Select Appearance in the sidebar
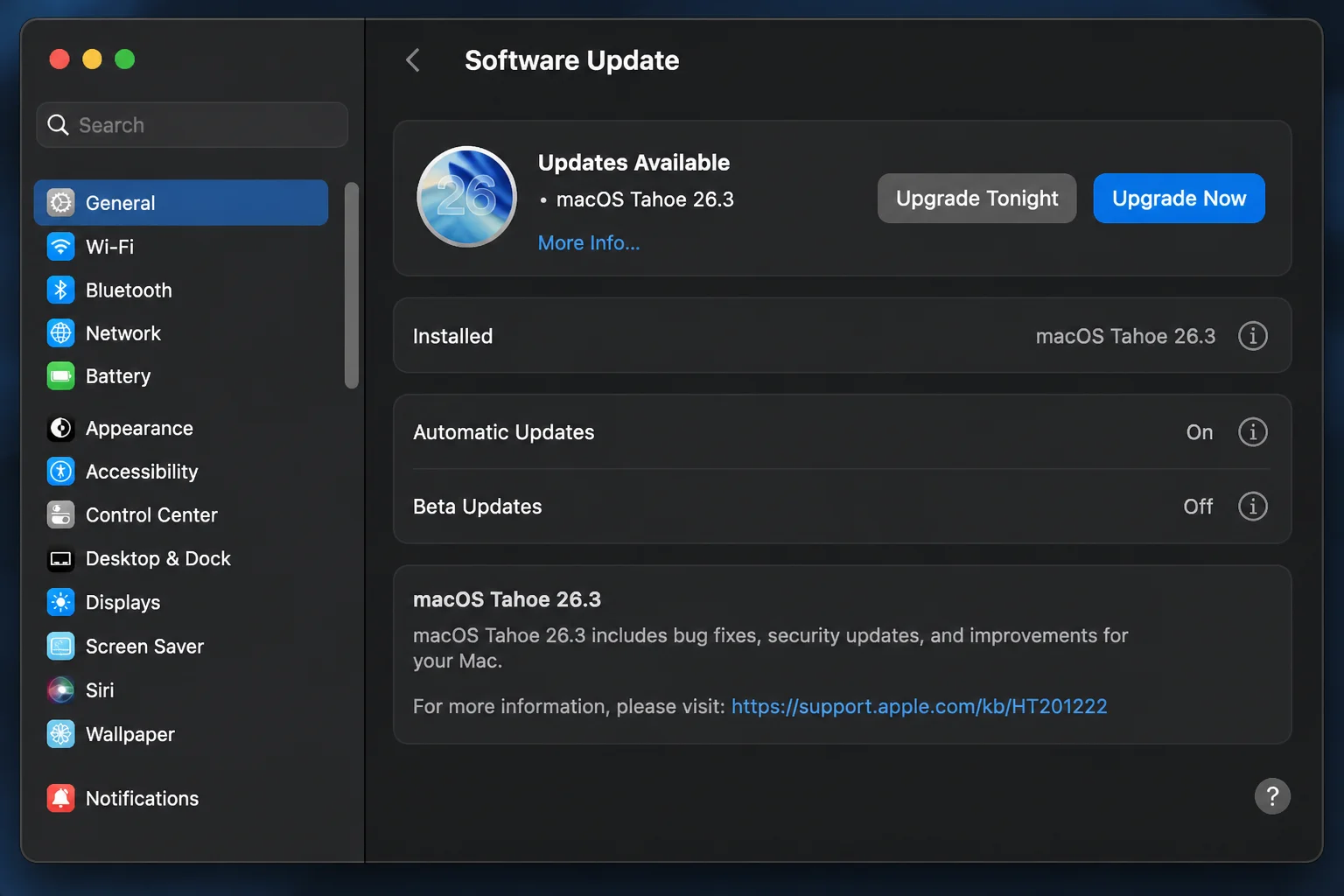The image size is (1344, 896). 181,428
